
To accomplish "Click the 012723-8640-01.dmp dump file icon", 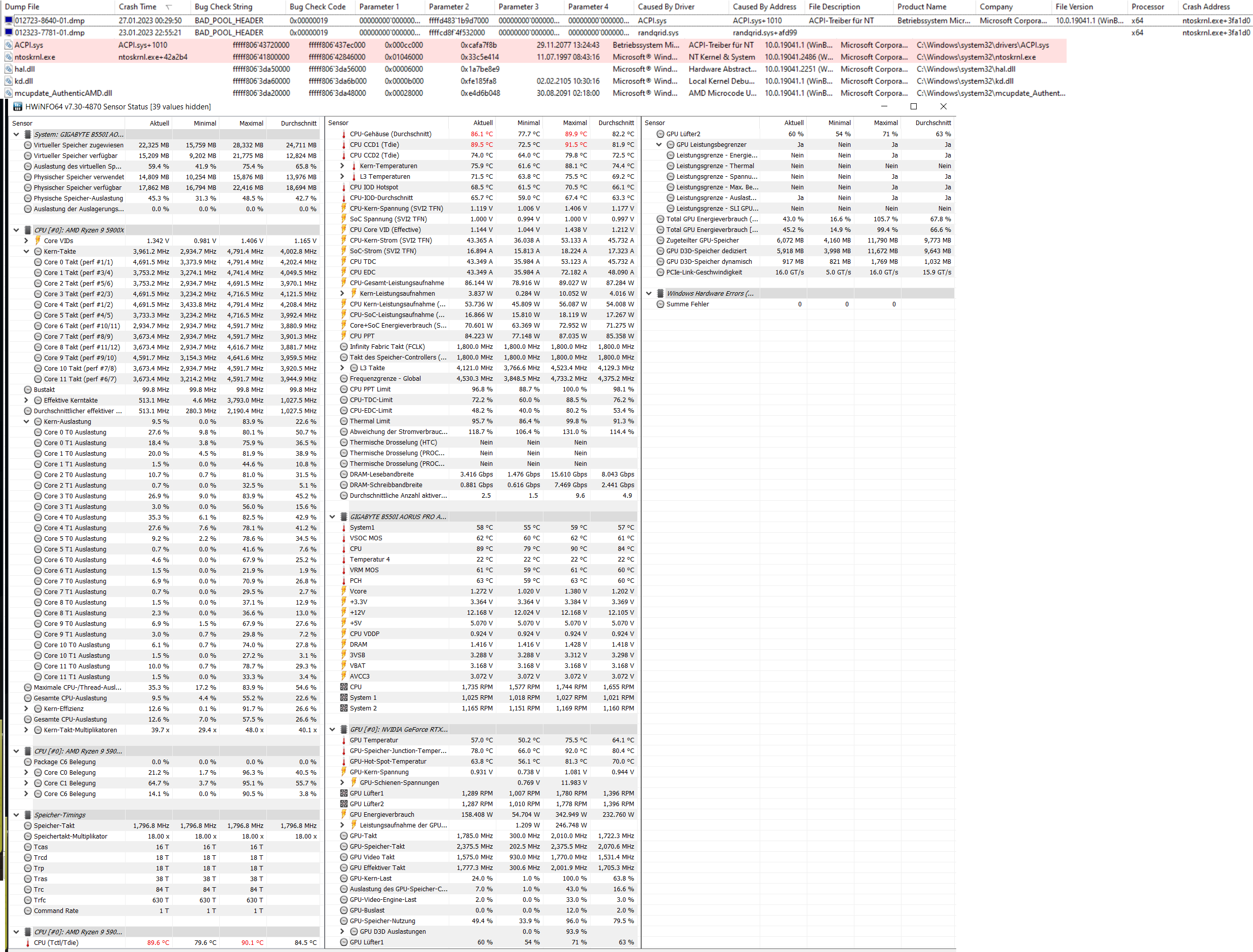I will (x=9, y=20).
